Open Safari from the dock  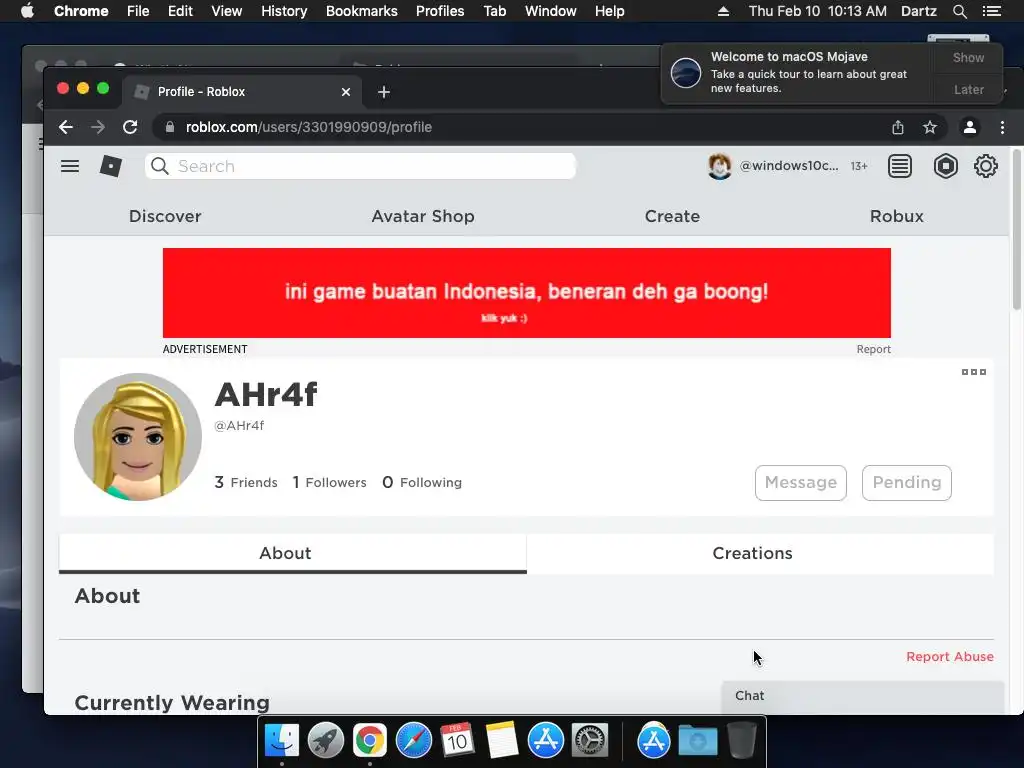coord(413,741)
